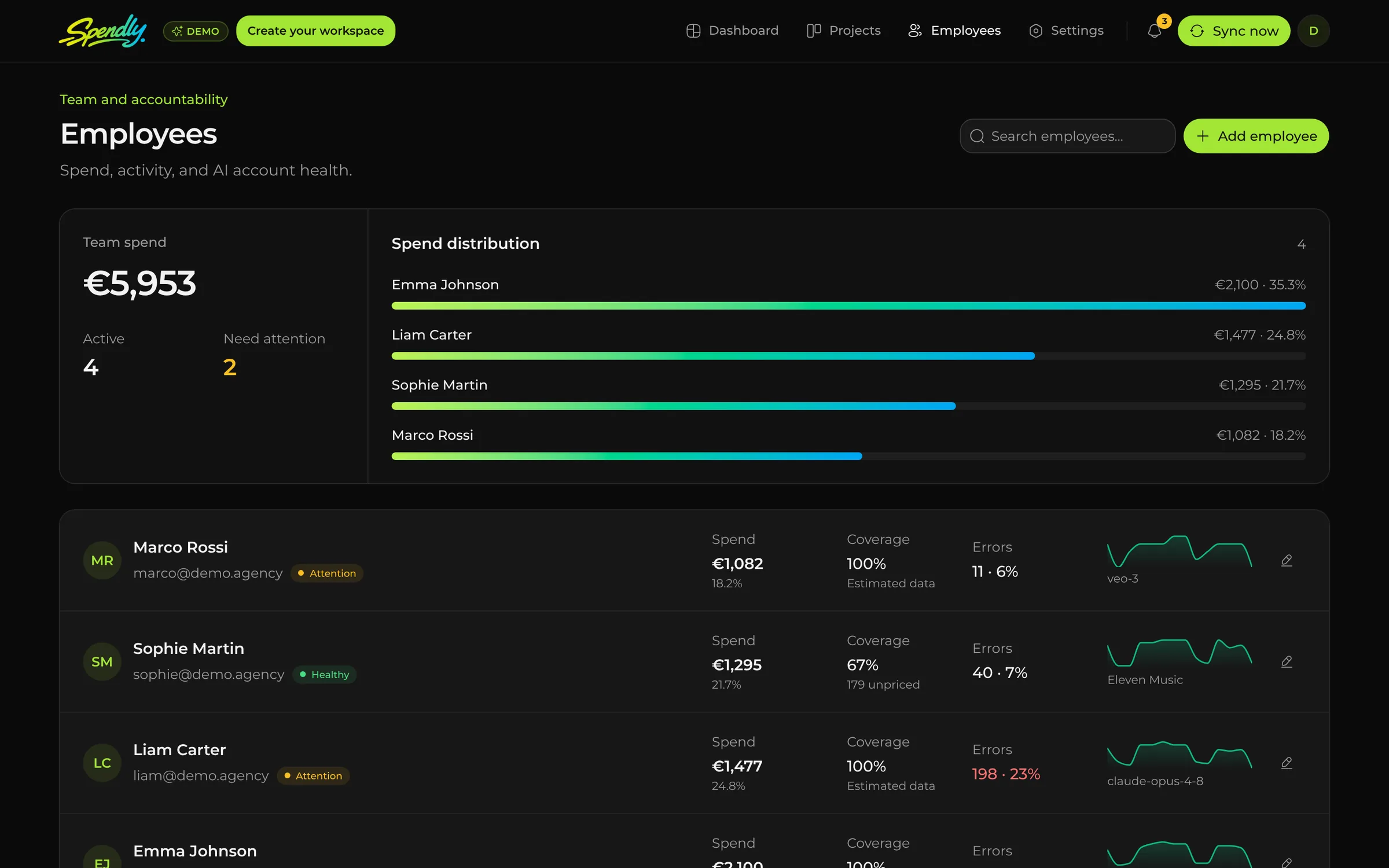This screenshot has width=1389, height=868.
Task: Click Sophie Martin's Healthy status badge
Action: pyautogui.click(x=324, y=674)
